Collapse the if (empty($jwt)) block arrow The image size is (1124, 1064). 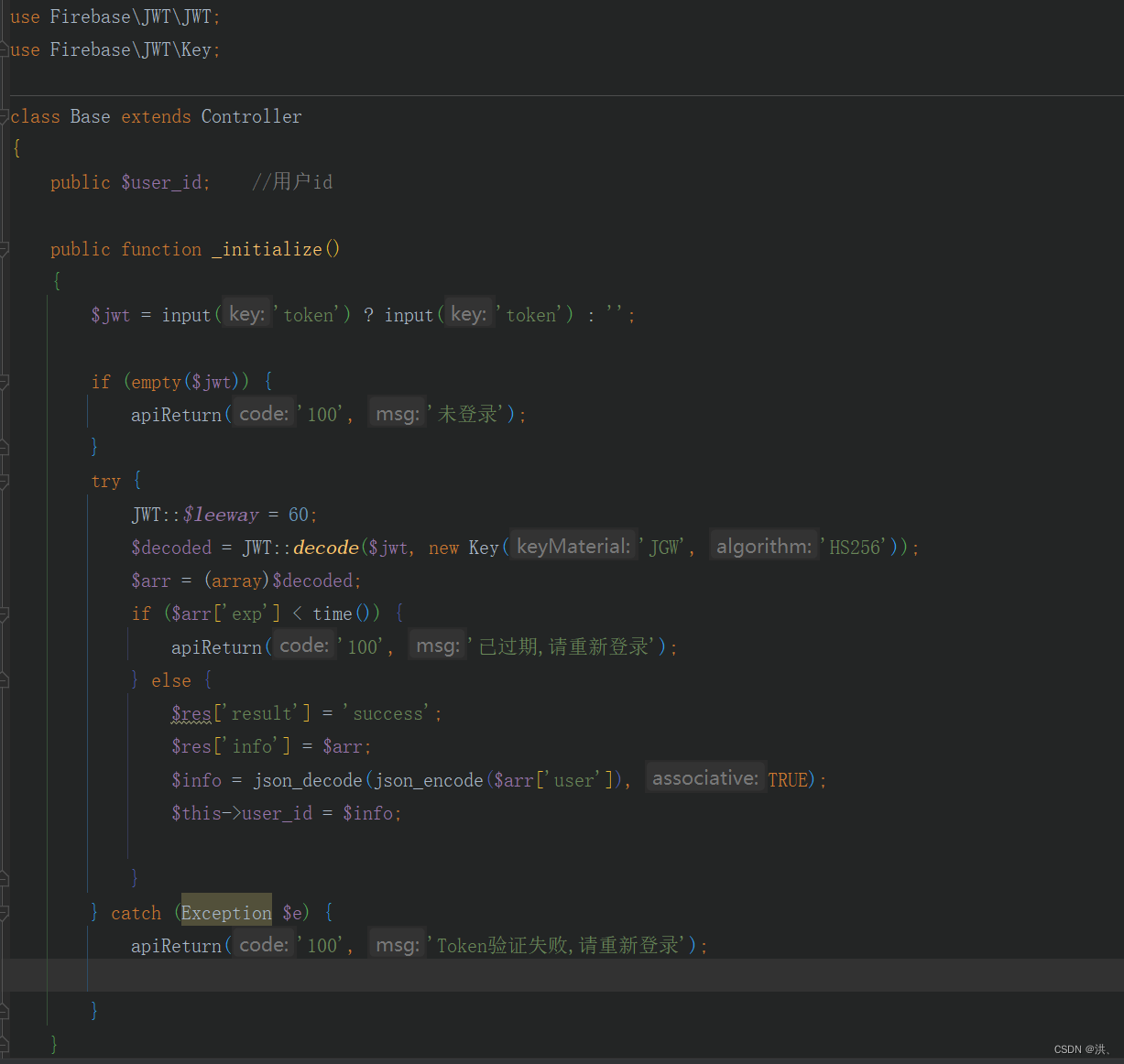click(5, 381)
